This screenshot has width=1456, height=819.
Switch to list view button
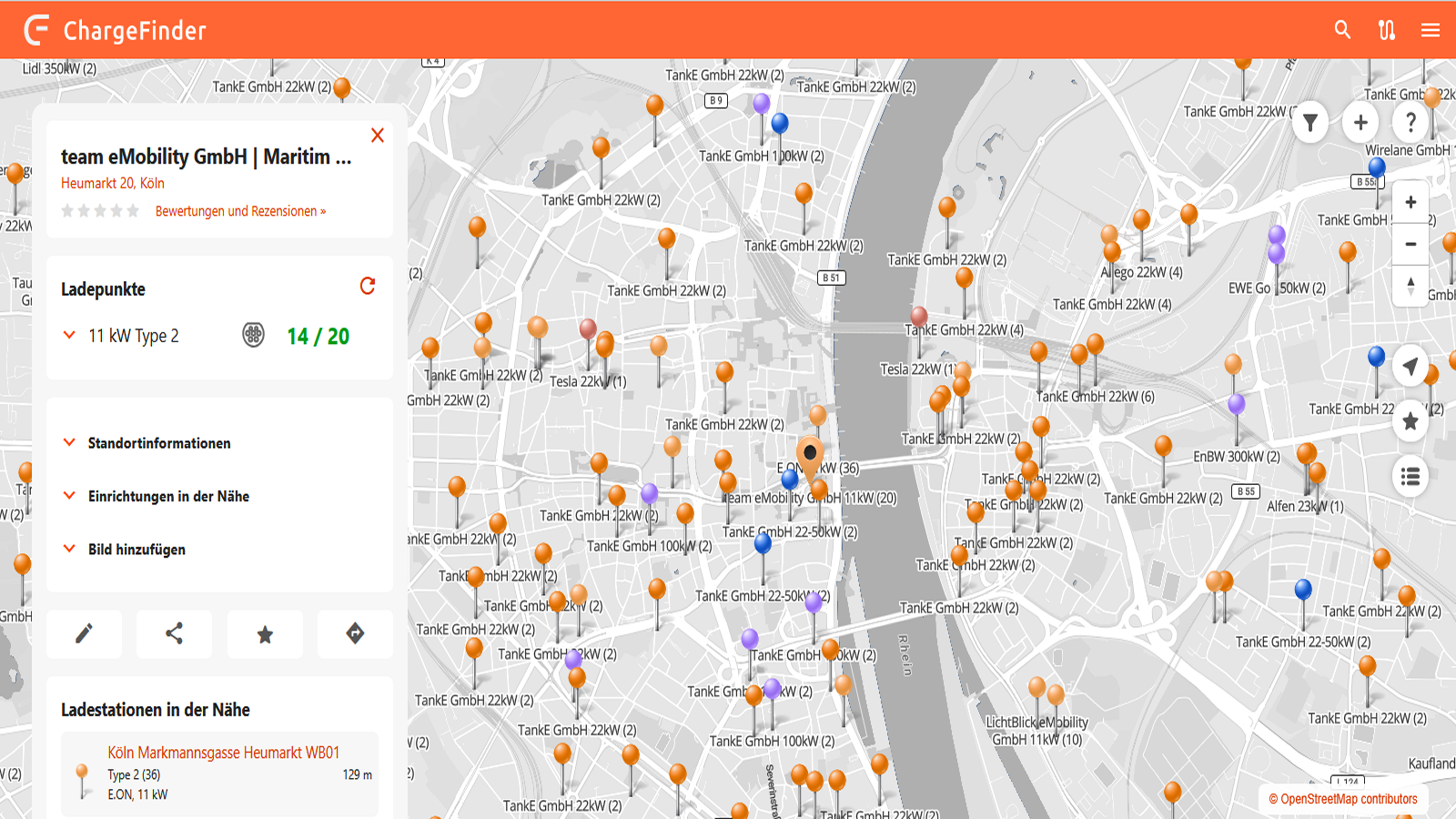1410,476
